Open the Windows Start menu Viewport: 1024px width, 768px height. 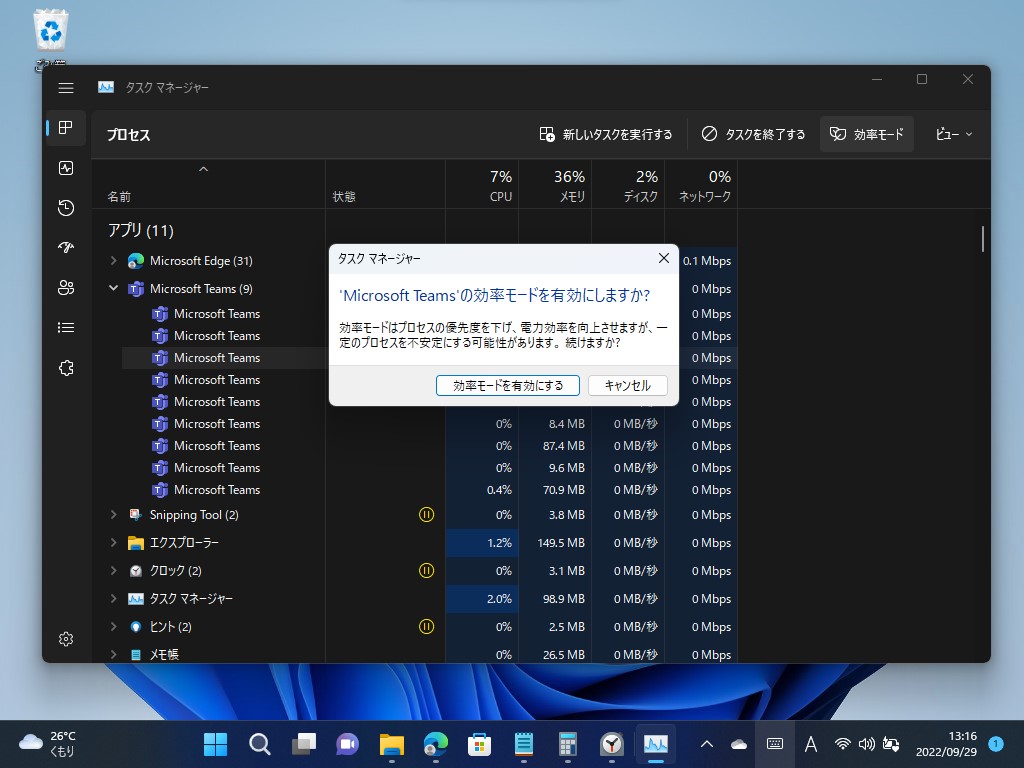coord(215,744)
